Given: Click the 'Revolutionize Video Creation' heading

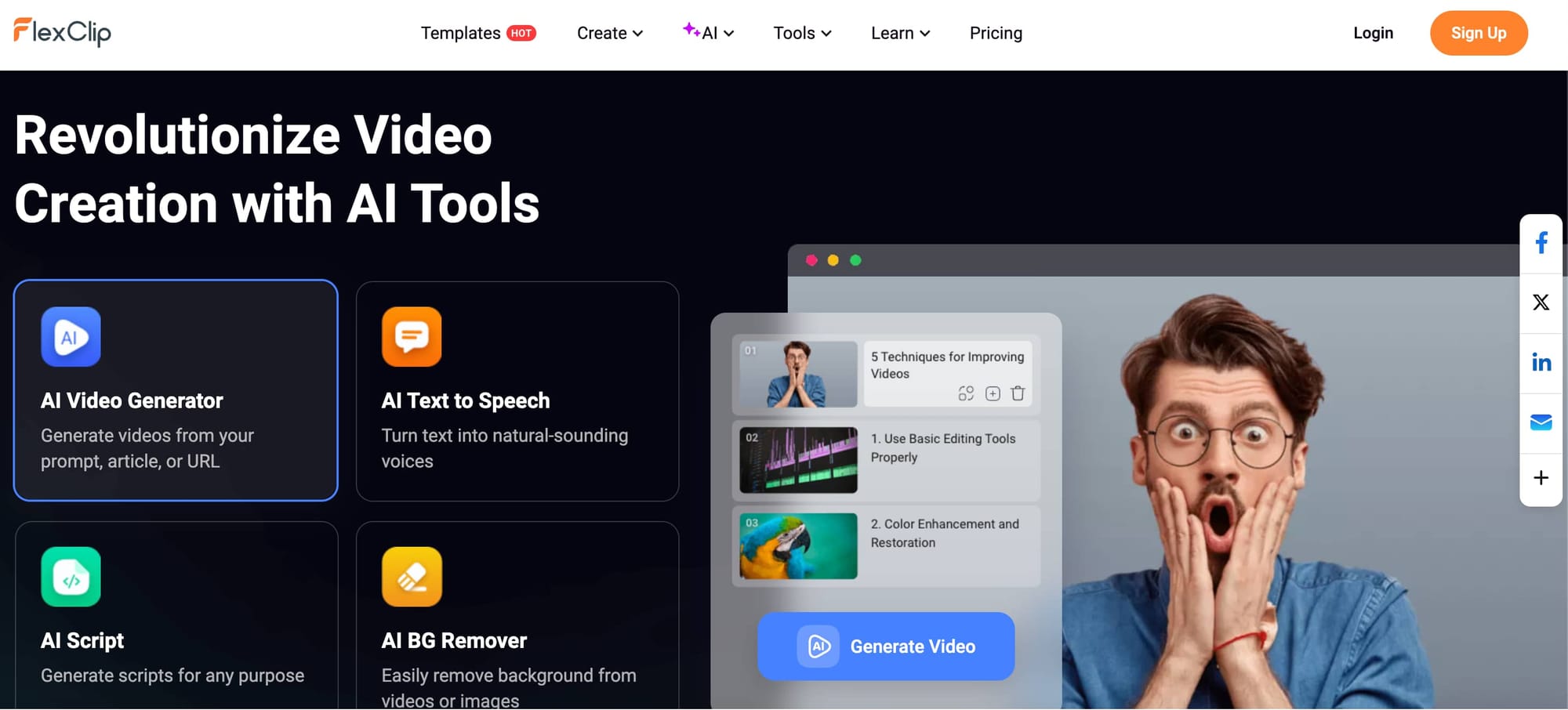Looking at the screenshot, I should pos(277,168).
